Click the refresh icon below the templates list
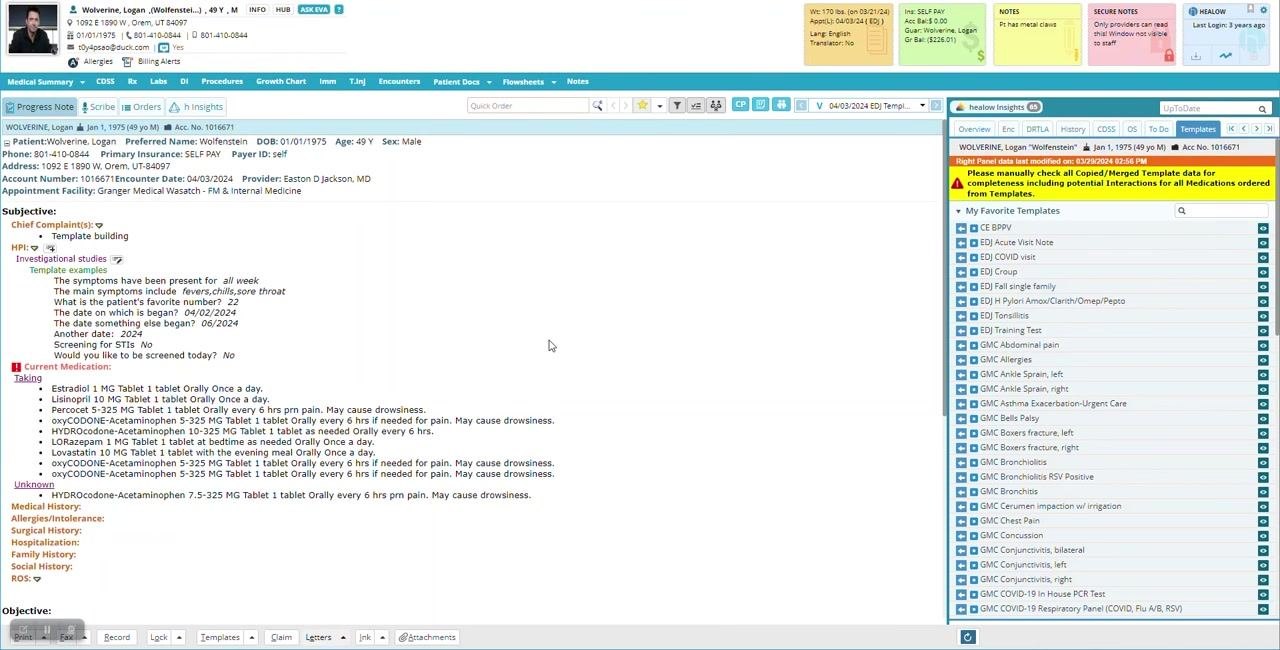This screenshot has height=650, width=1280. pyautogui.click(x=967, y=637)
